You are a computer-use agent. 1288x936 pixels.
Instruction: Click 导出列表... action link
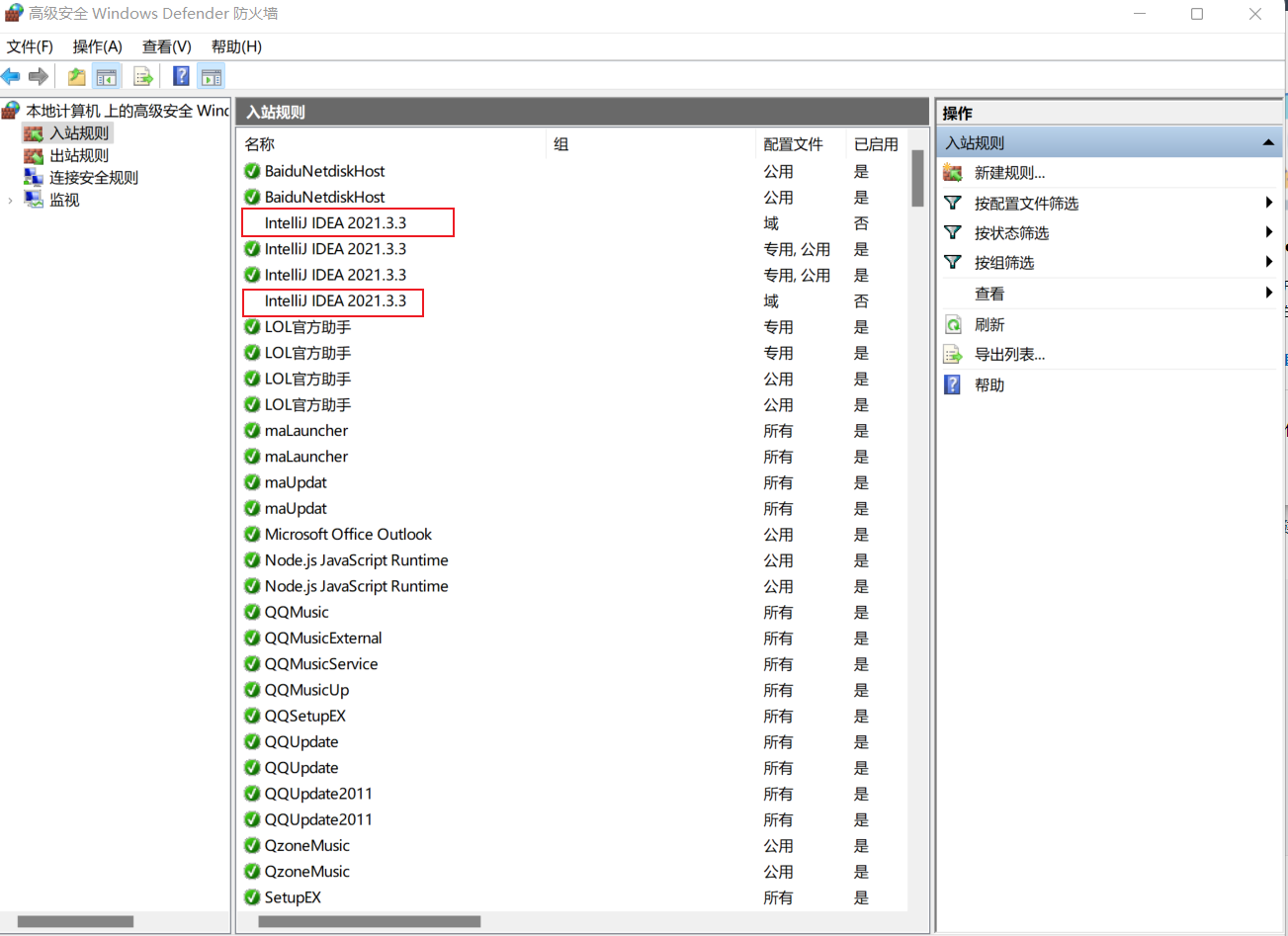(x=1009, y=355)
